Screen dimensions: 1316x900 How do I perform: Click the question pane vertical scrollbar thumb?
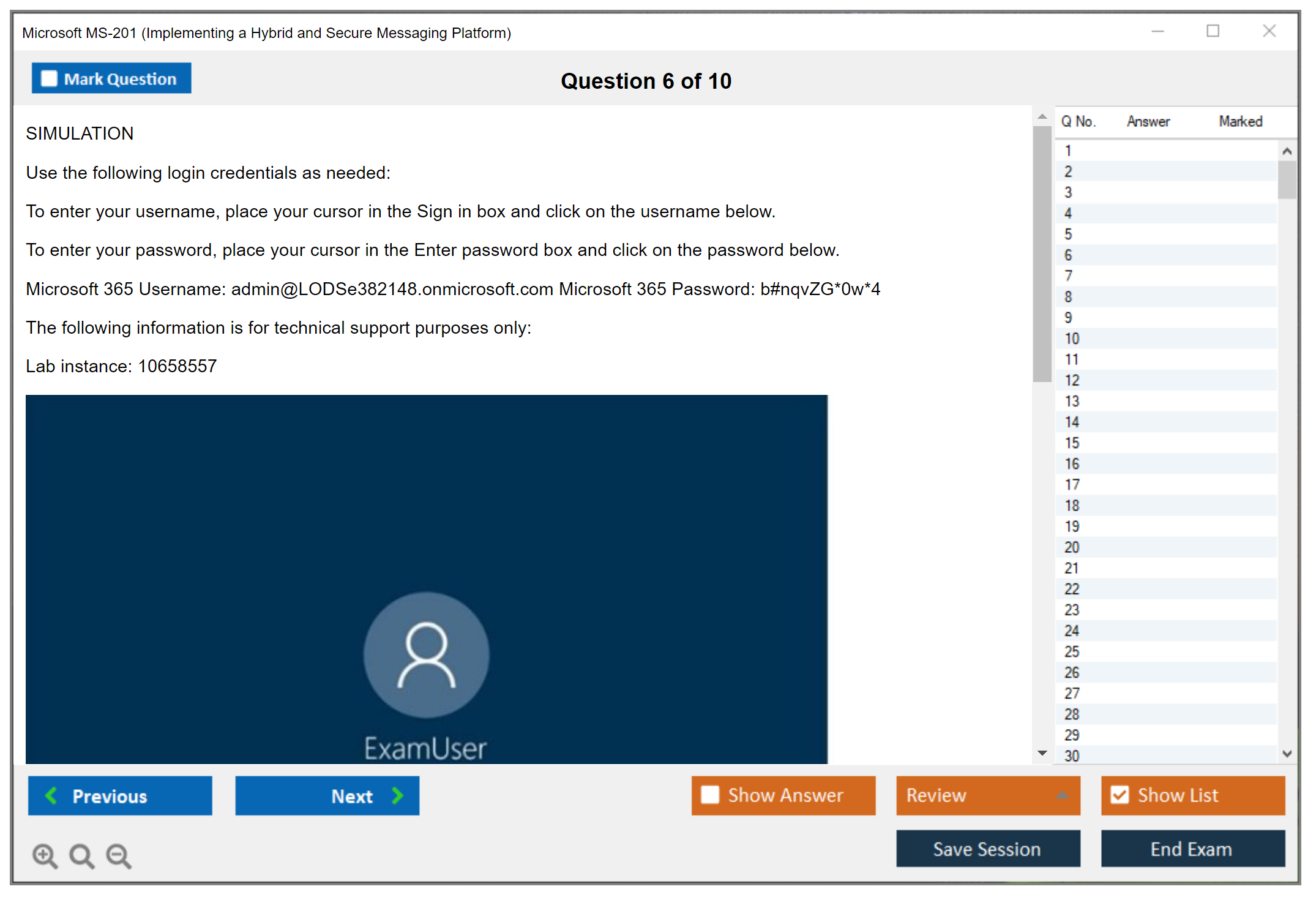(1042, 254)
